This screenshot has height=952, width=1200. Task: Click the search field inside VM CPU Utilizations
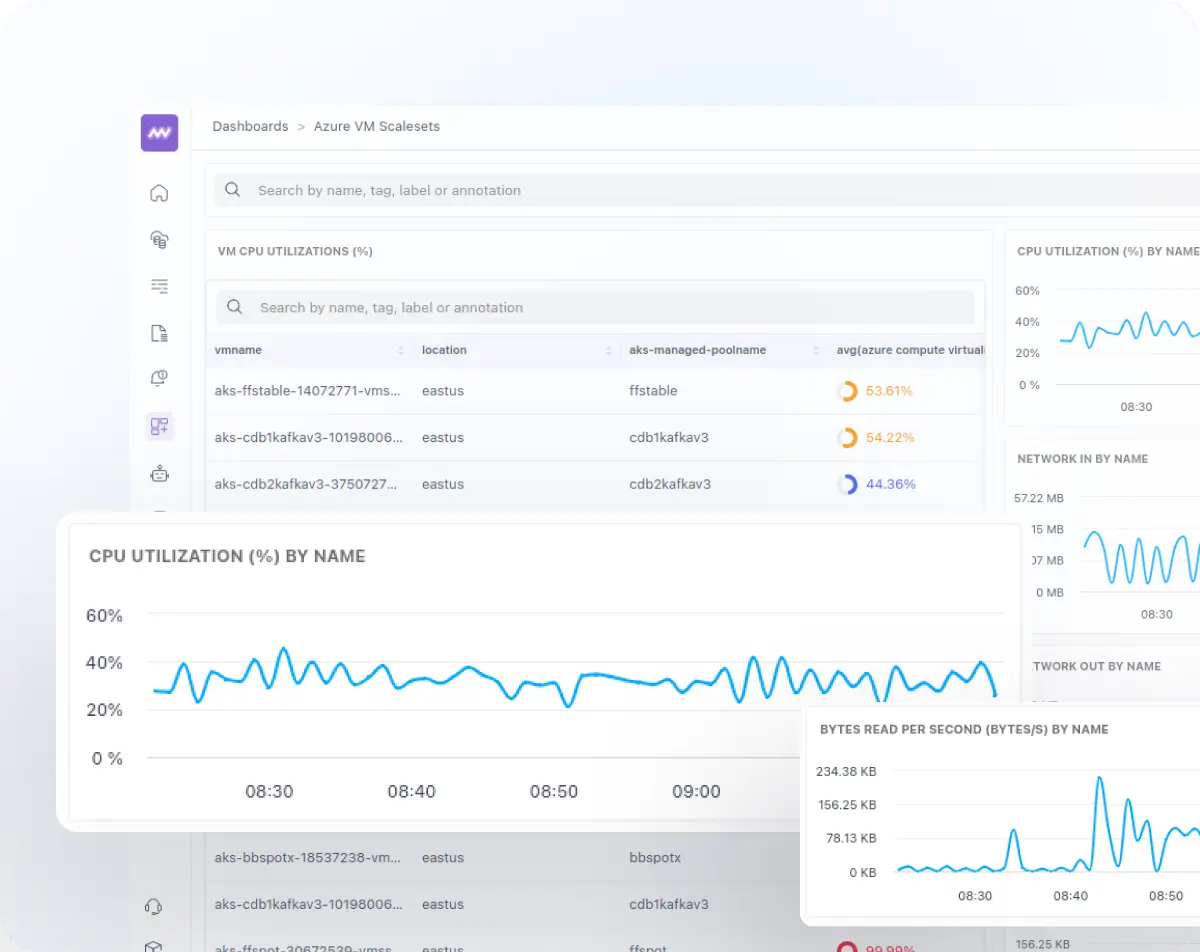[x=600, y=308]
